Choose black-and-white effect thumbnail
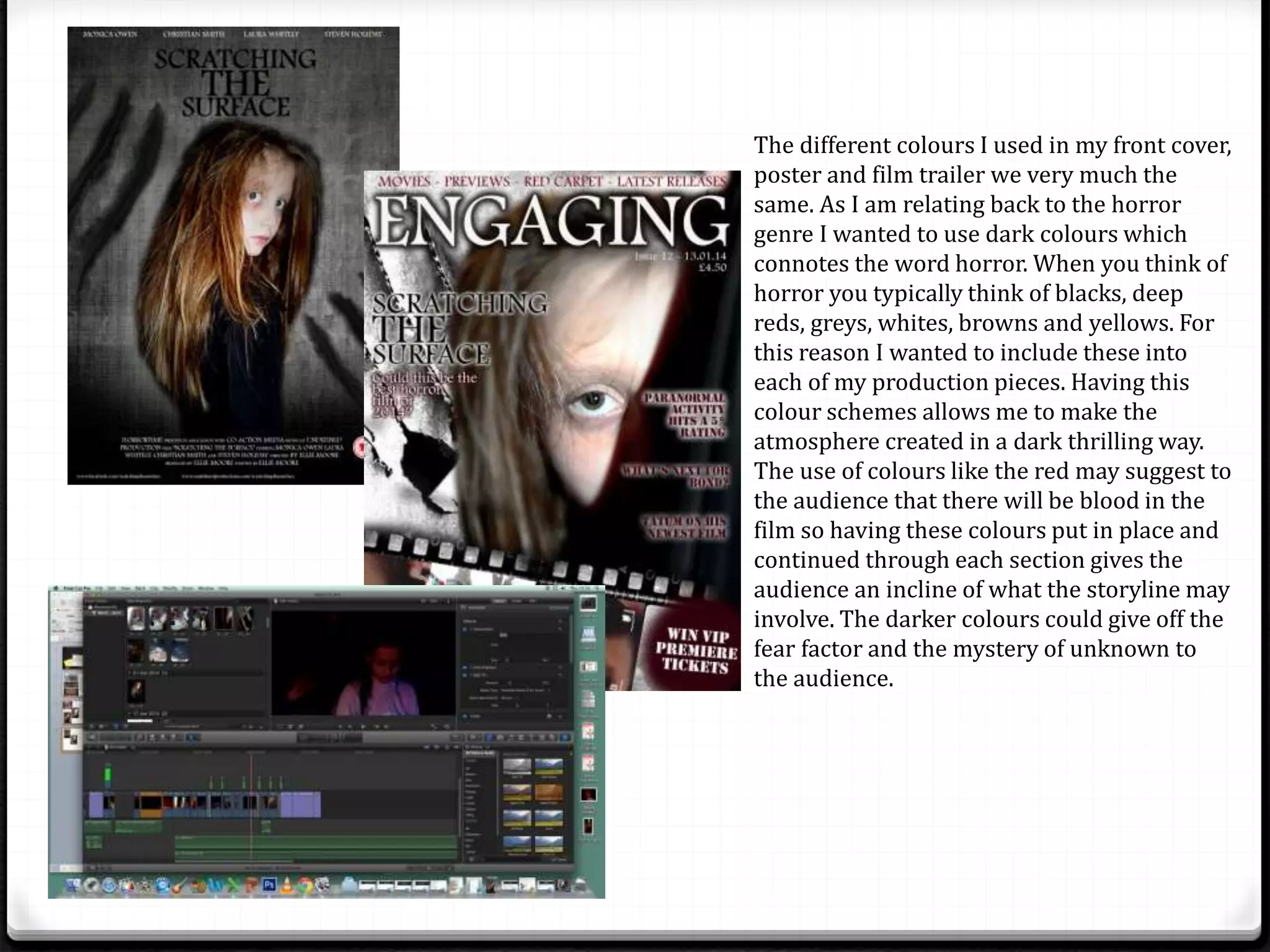This screenshot has height=952, width=1270. (517, 767)
